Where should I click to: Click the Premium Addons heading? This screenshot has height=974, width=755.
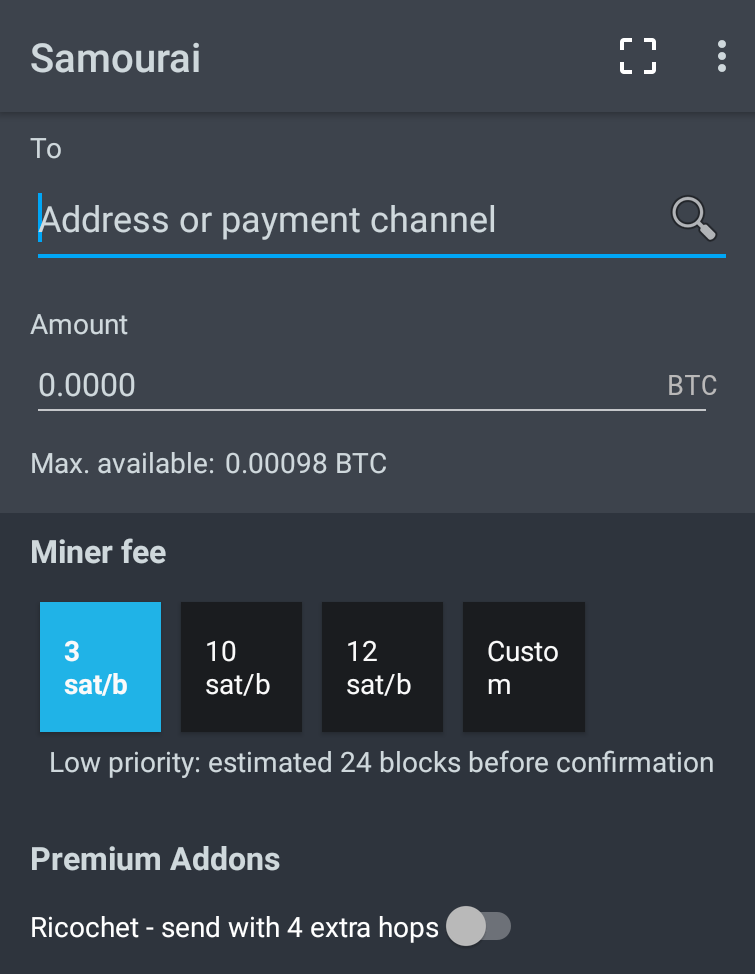(x=155, y=859)
